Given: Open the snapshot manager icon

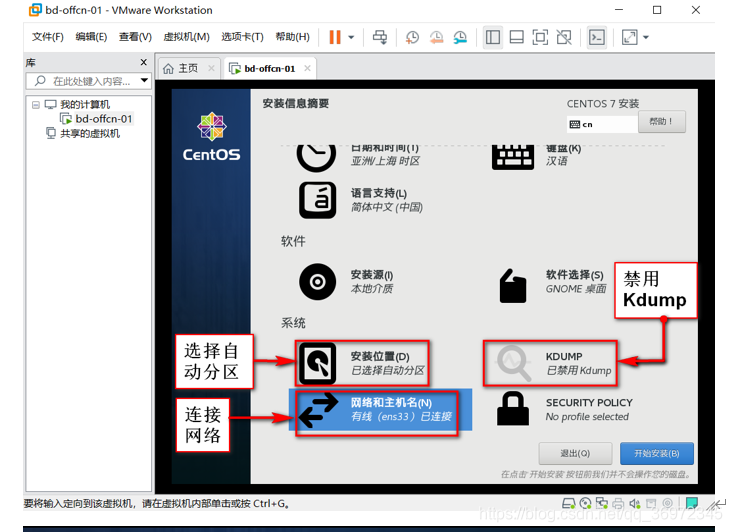Looking at the screenshot, I should (x=460, y=37).
